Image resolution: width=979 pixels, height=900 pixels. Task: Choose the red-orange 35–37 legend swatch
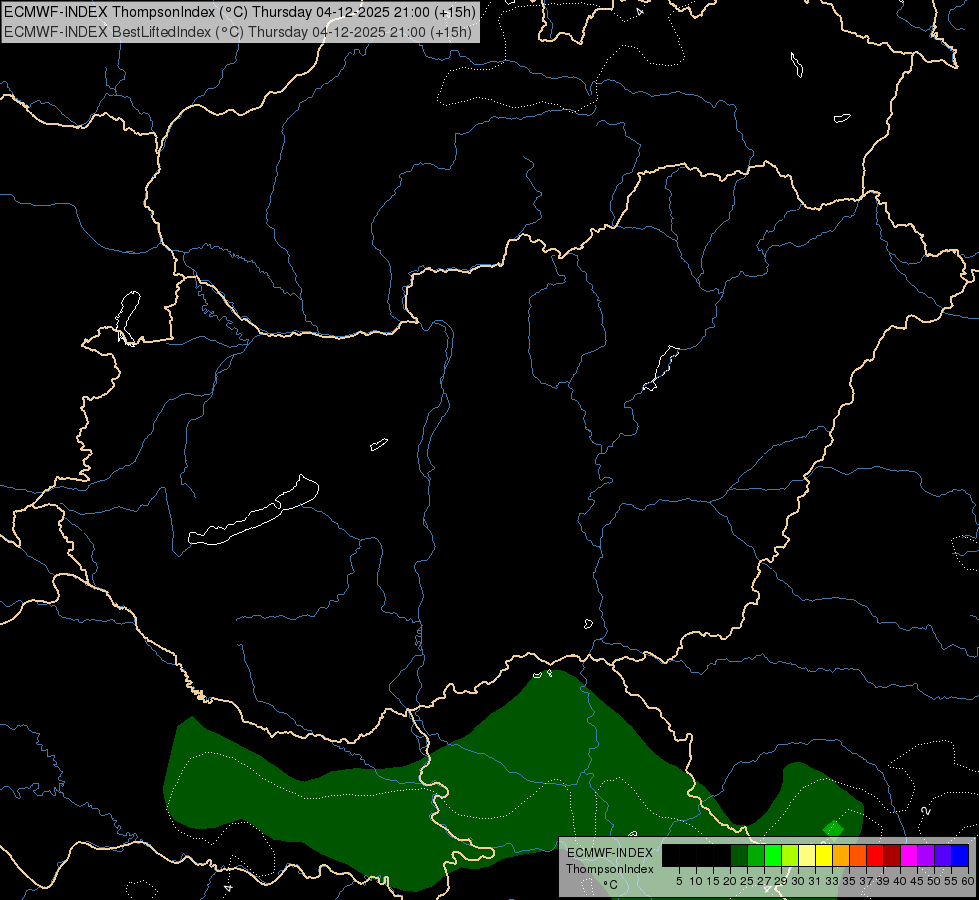(x=858, y=855)
